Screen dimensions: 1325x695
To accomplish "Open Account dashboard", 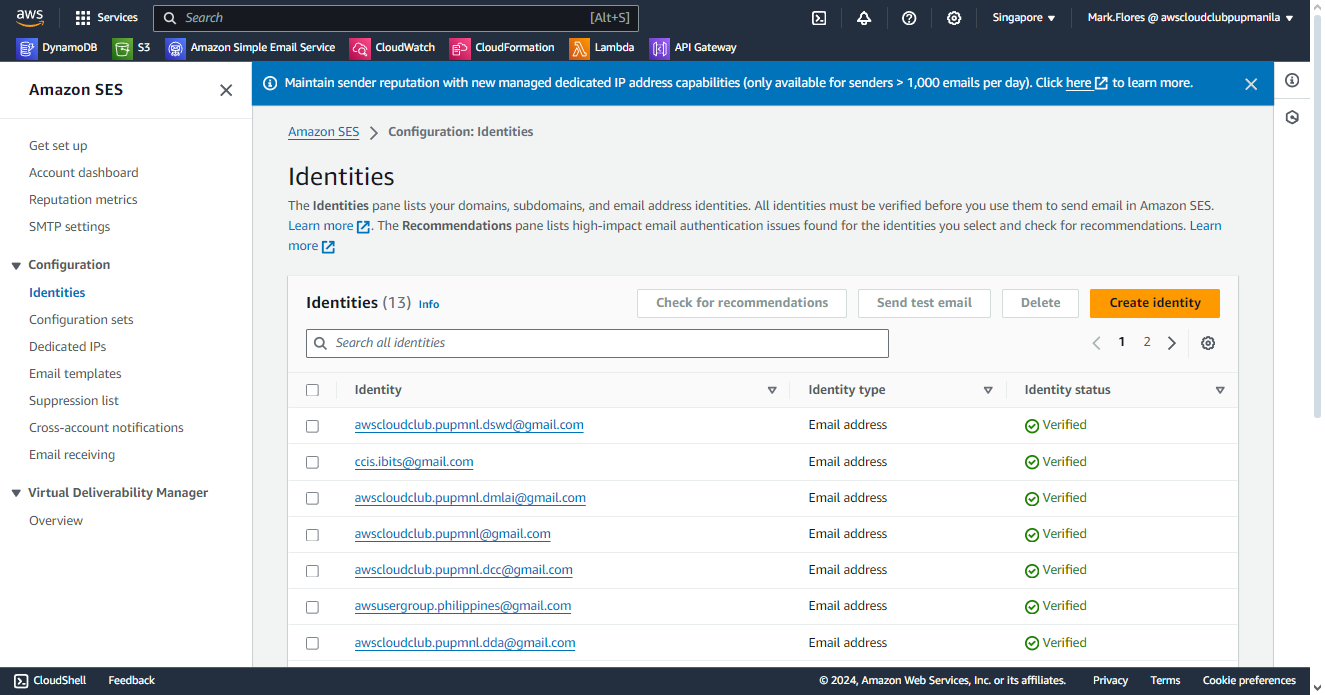I will tap(84, 173).
